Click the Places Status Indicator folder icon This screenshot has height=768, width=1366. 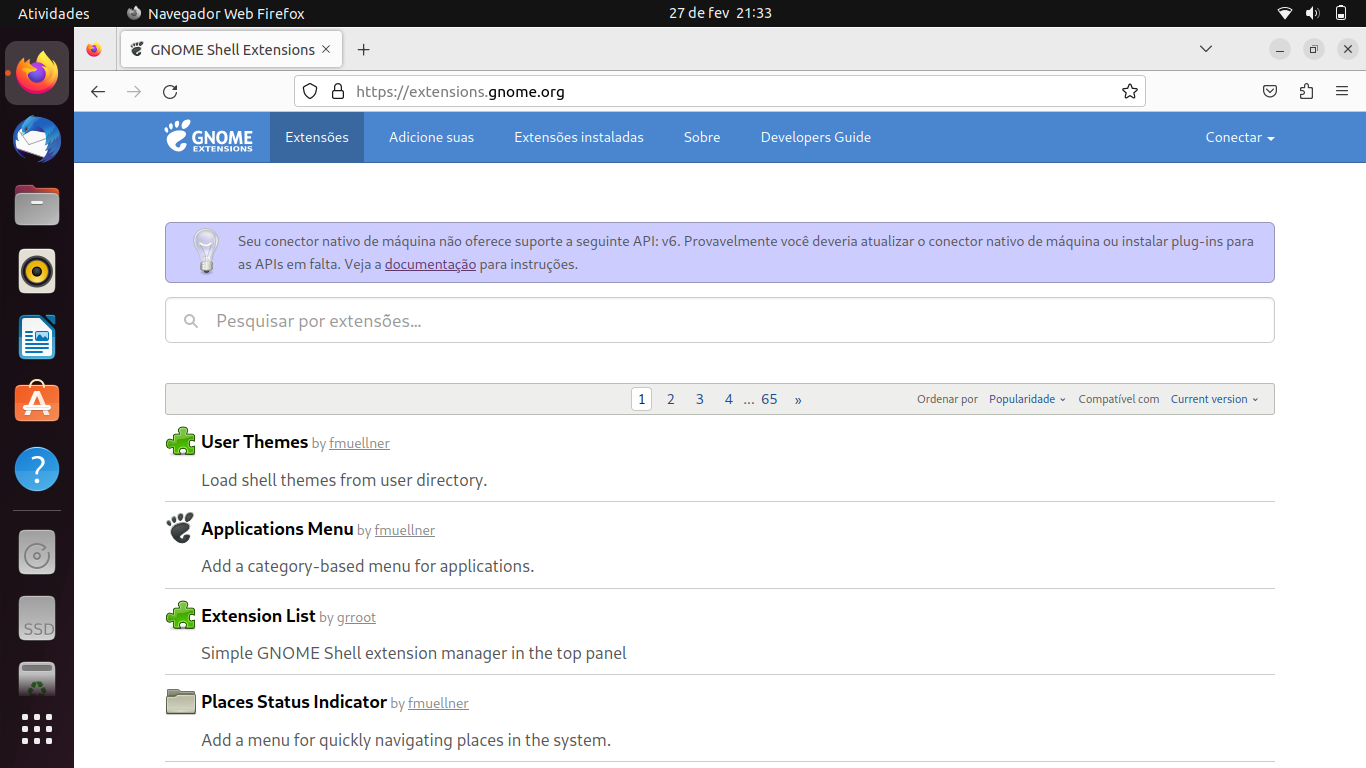181,701
